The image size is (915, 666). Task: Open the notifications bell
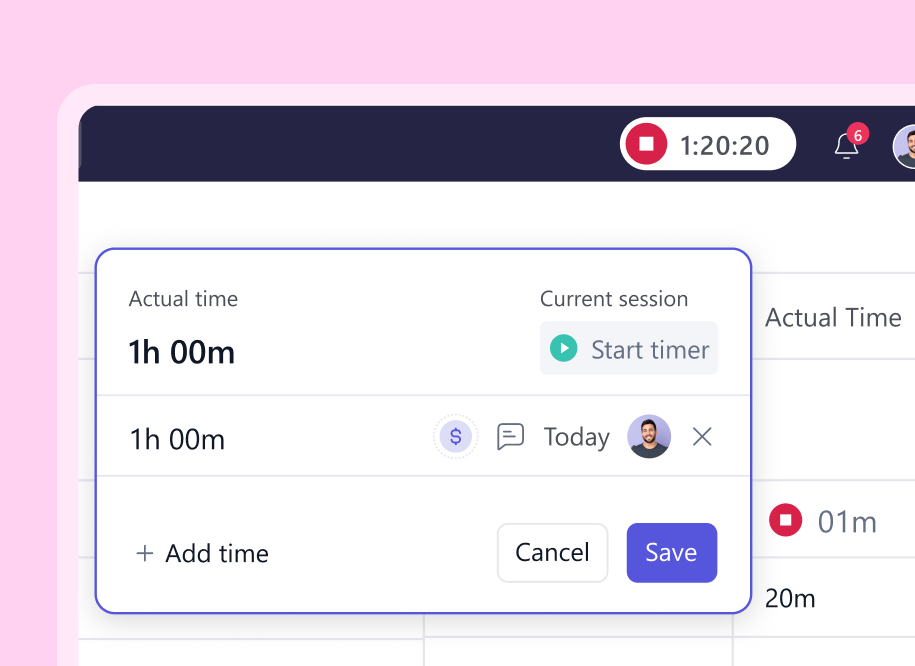point(846,147)
